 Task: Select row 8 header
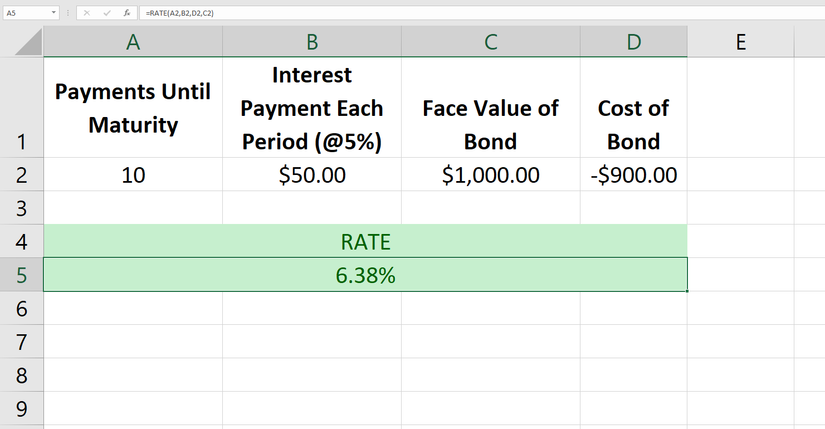point(22,375)
